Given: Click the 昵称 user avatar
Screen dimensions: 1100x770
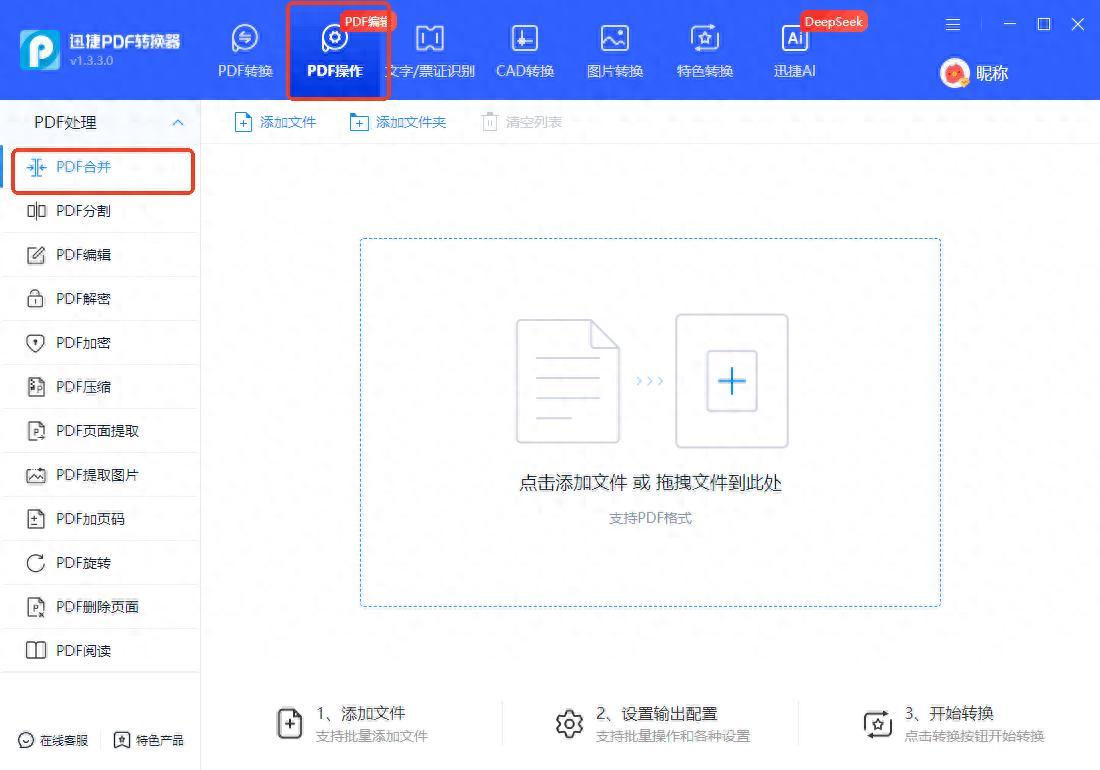Looking at the screenshot, I should click(955, 73).
